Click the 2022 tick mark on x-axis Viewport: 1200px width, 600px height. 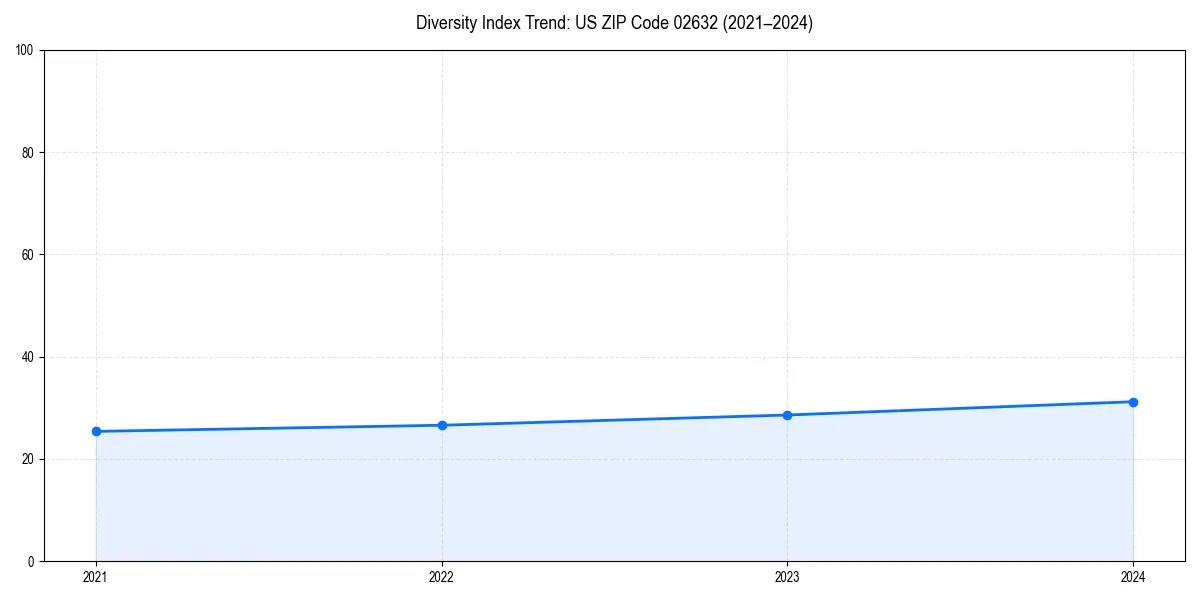coord(441,563)
